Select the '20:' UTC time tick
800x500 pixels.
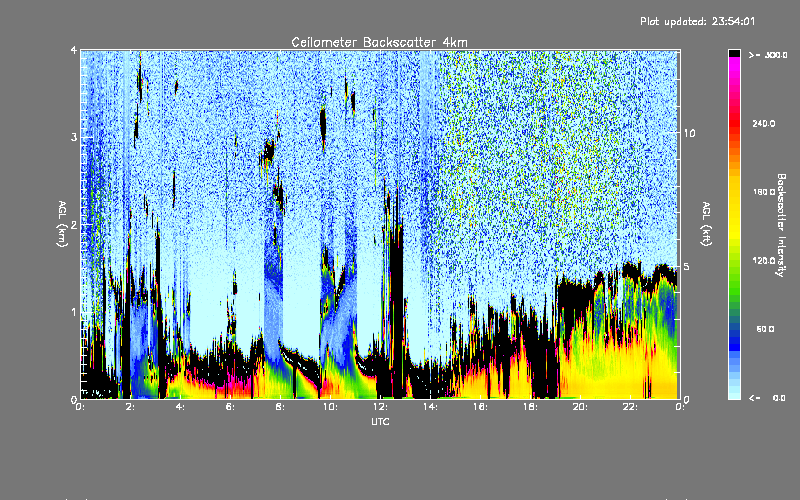point(580,407)
